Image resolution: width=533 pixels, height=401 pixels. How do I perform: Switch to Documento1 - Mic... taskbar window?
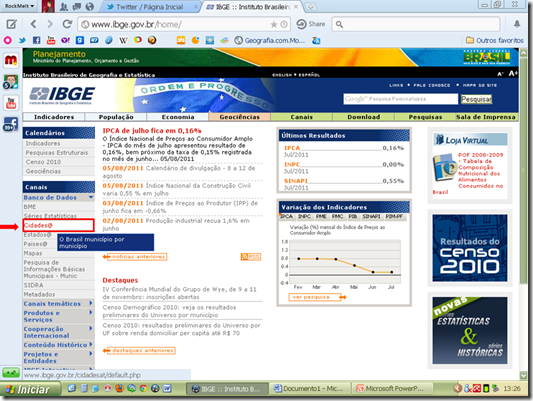click(x=311, y=388)
